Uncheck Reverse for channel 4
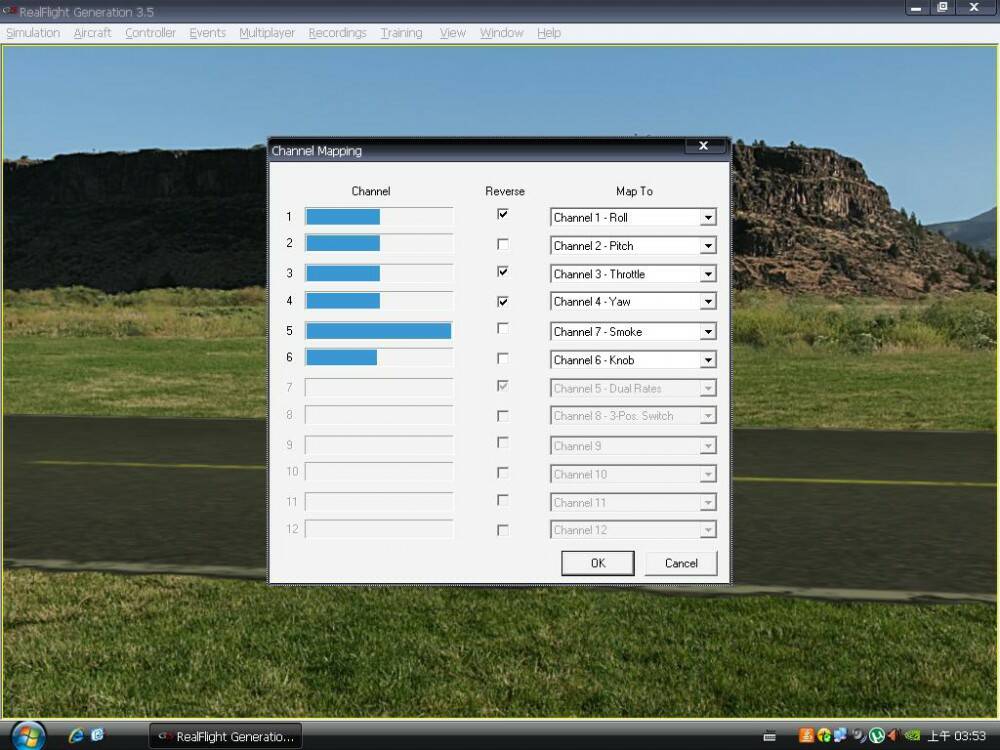The width and height of the screenshot is (1000, 750). 503,301
